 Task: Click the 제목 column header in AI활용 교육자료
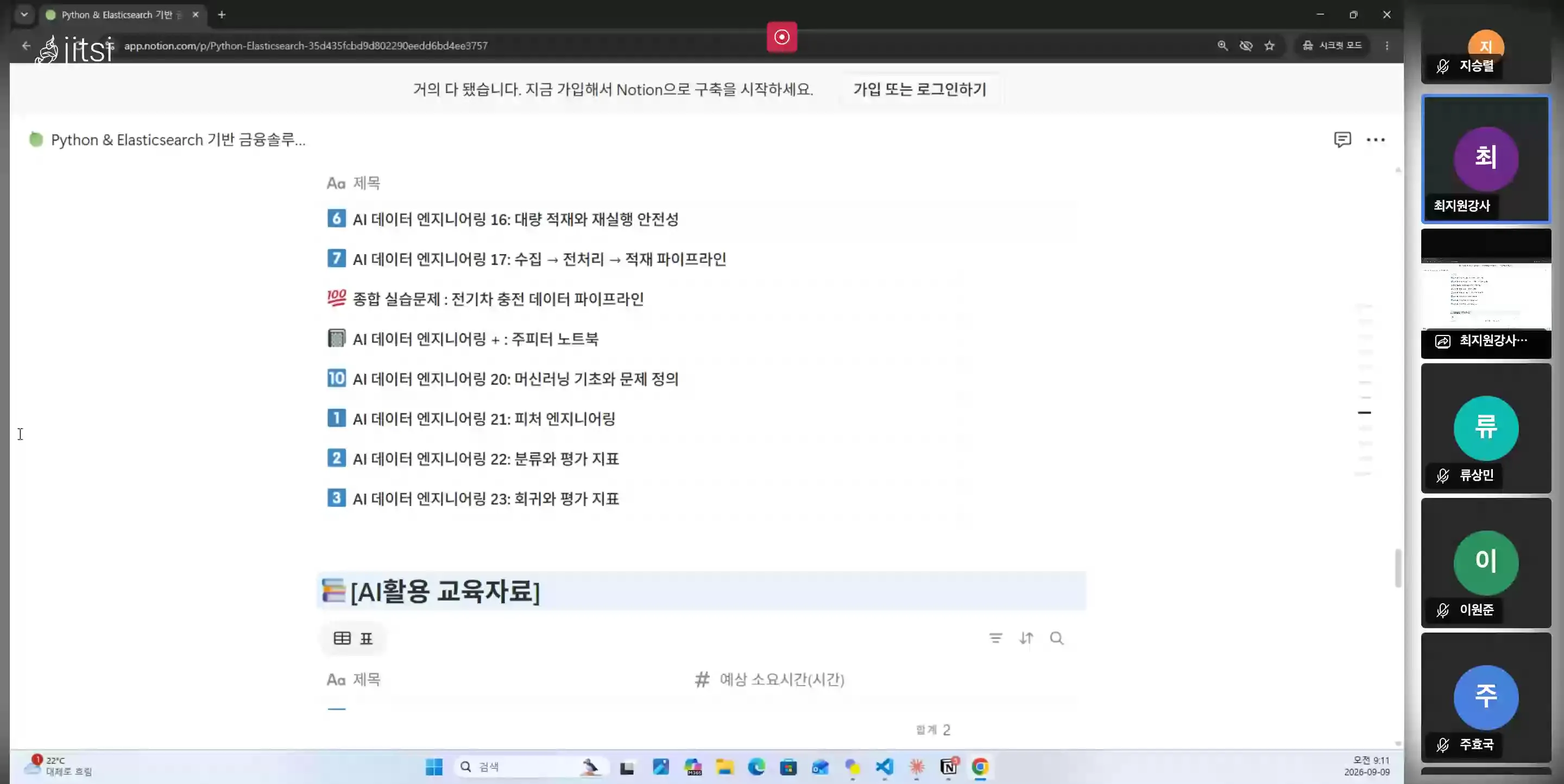pyautogui.click(x=354, y=679)
